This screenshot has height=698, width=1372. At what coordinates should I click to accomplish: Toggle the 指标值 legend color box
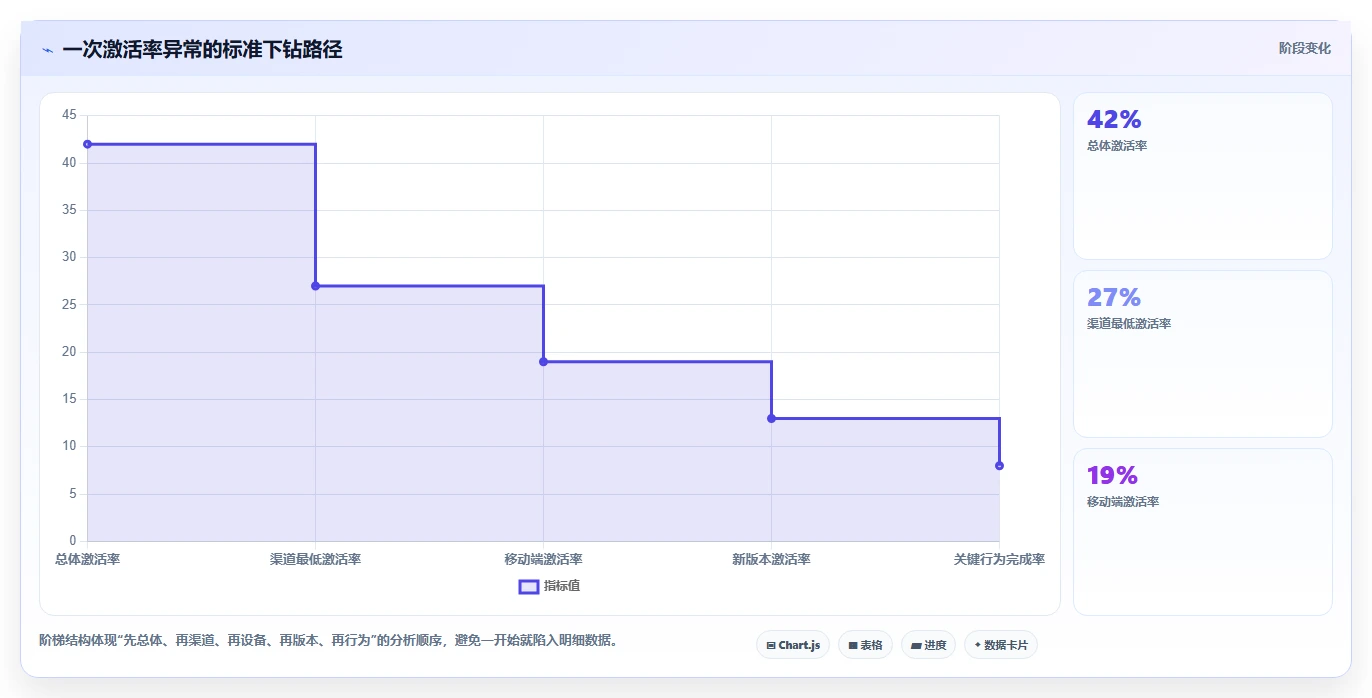(529, 586)
